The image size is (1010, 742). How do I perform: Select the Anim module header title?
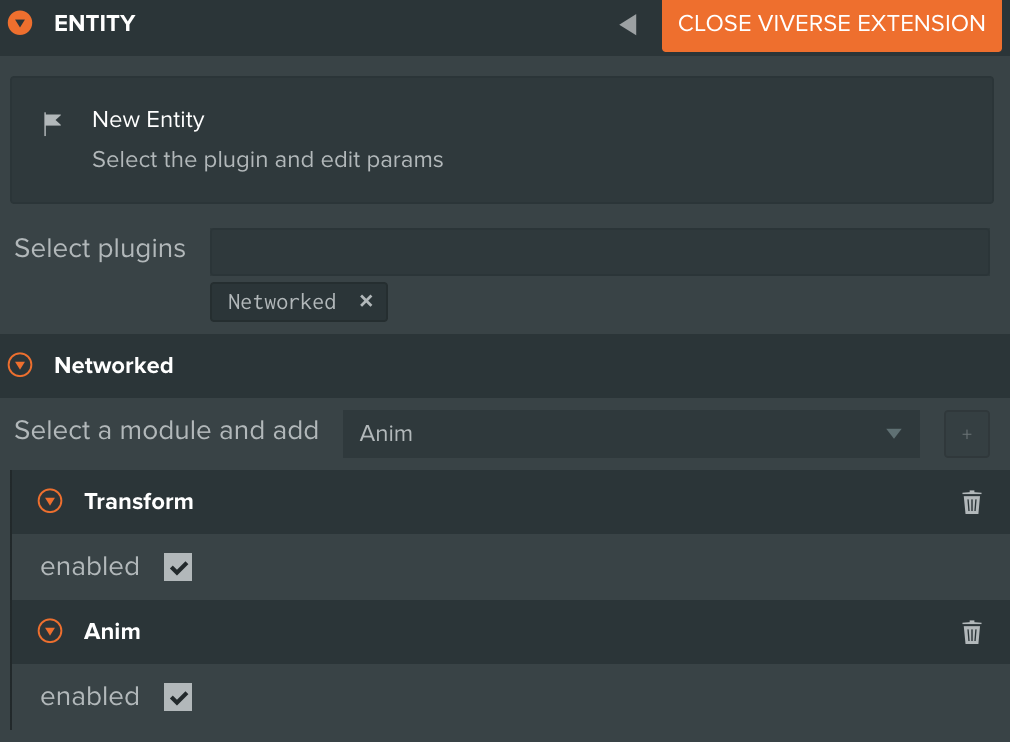click(x=112, y=631)
